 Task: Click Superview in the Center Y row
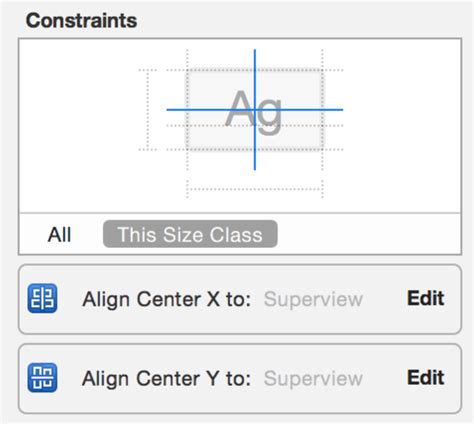pyautogui.click(x=313, y=379)
